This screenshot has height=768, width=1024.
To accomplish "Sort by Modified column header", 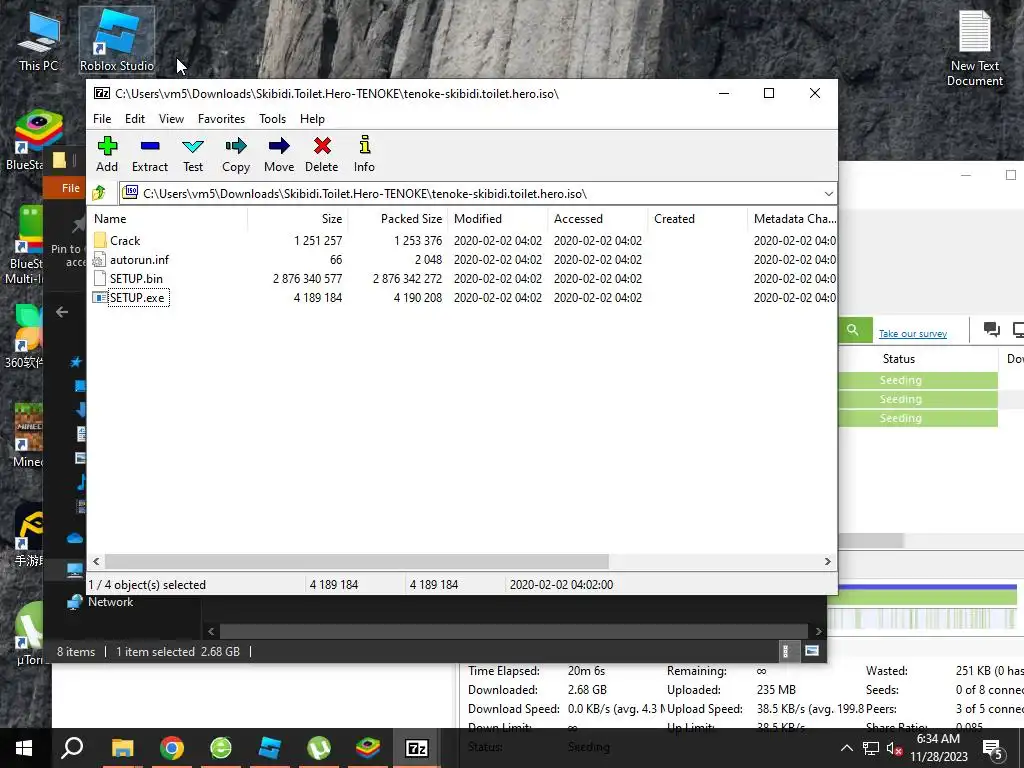I will pyautogui.click(x=498, y=219).
